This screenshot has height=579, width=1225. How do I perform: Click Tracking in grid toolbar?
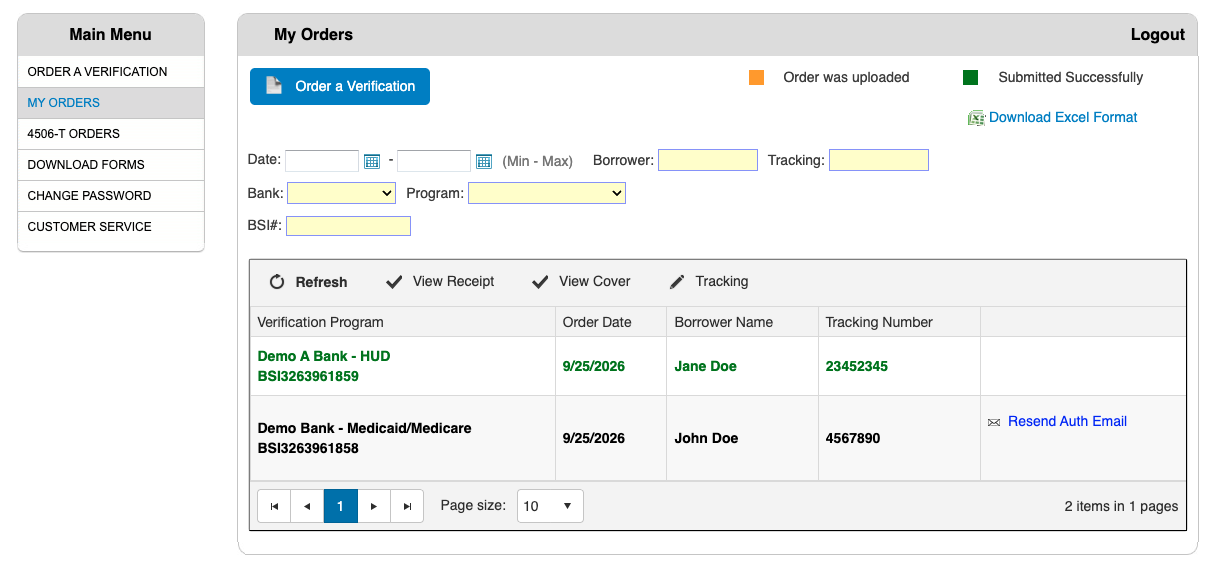[709, 282]
